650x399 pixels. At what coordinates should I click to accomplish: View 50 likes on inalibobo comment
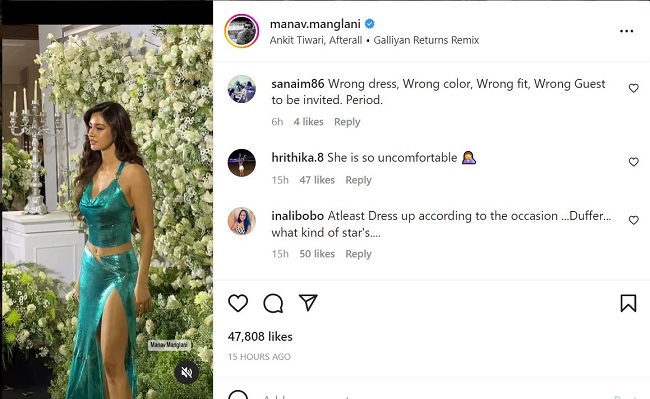click(317, 254)
